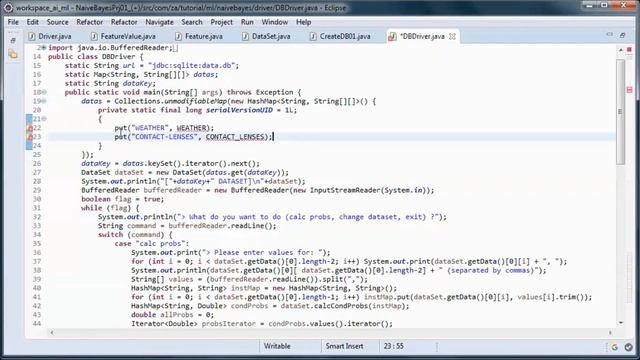Click 'double allProbs = 0;' on line 43
The width and height of the screenshot is (640, 360).
coord(172,315)
